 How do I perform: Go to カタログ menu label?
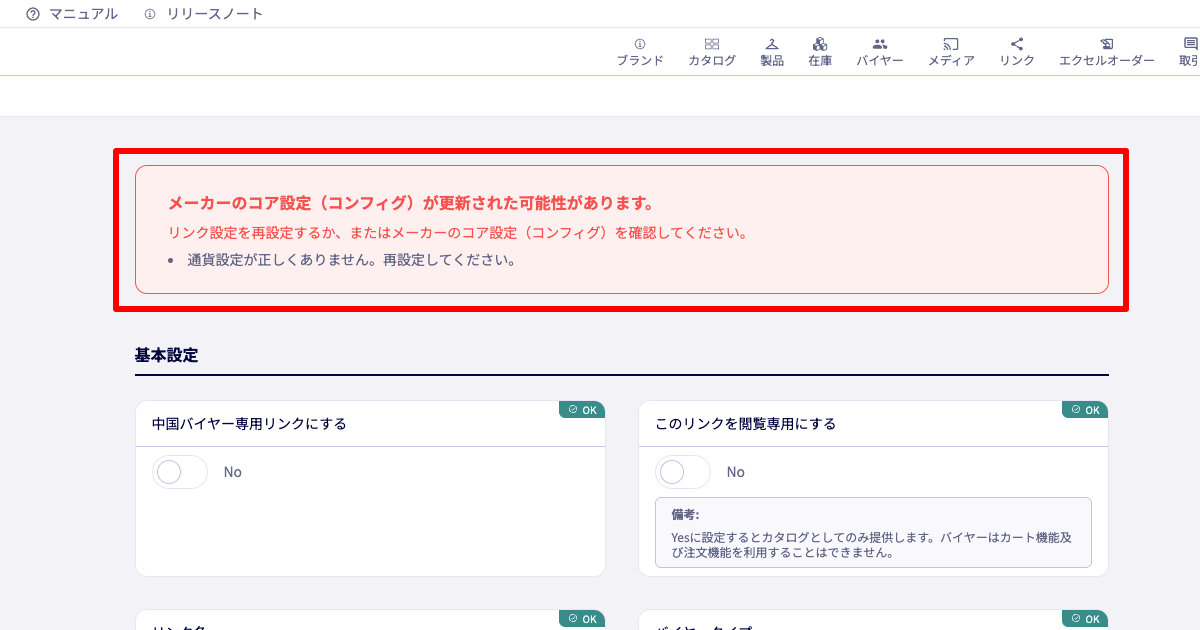712,61
